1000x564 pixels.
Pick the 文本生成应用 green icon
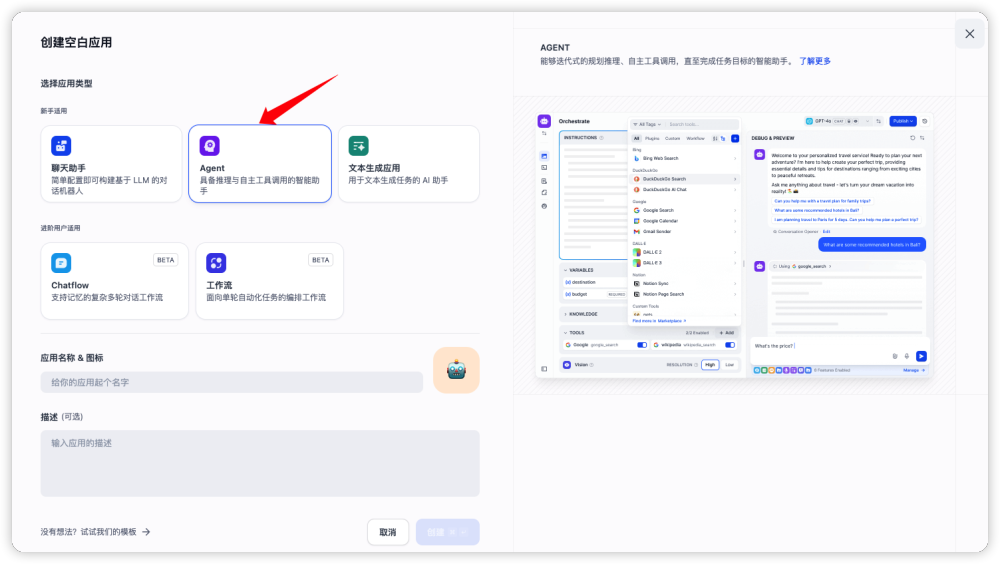point(358,146)
